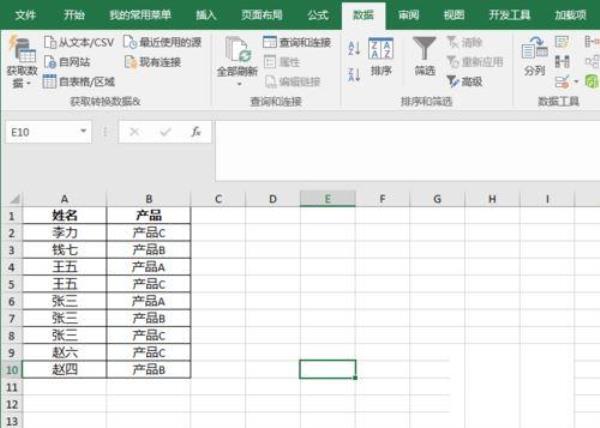Switch to the 视图 (View) tab
This screenshot has height=428, width=600.
point(453,15)
